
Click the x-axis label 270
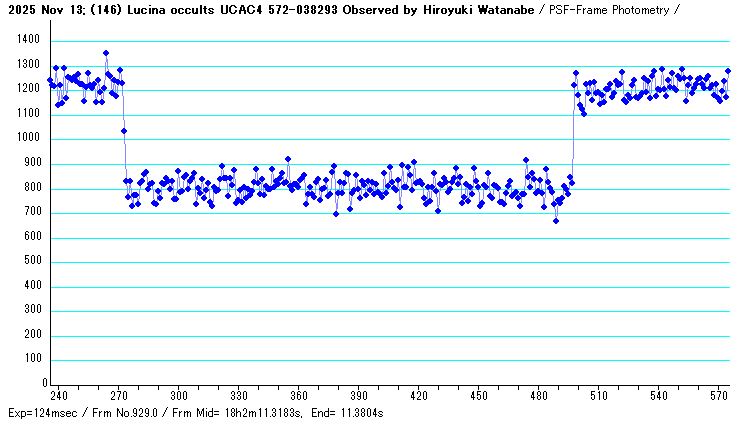[119, 395]
